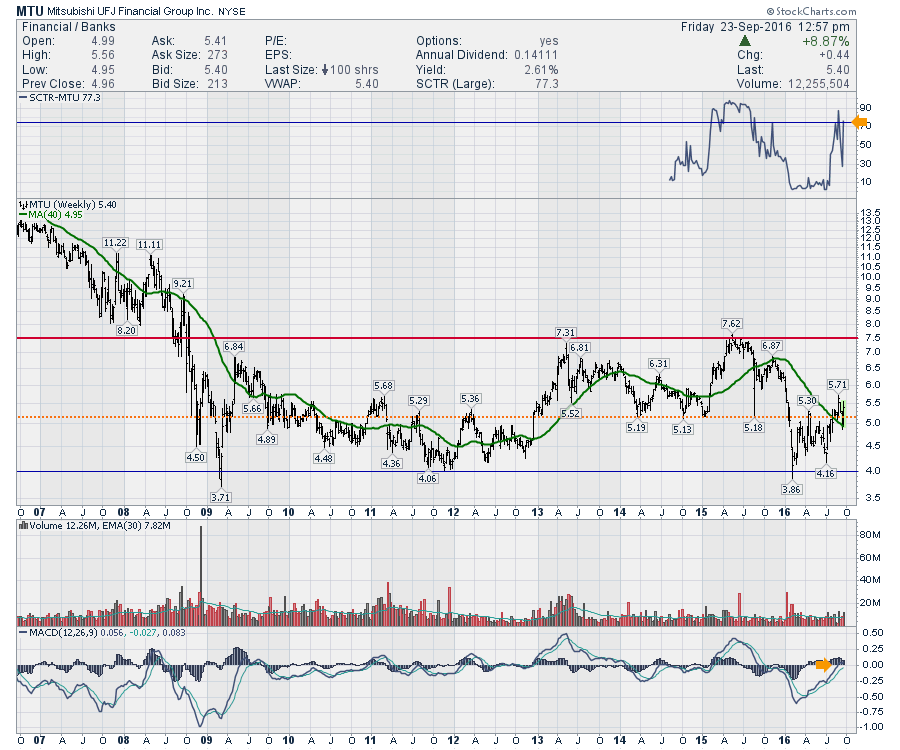Click the orange arrow in the MACD panel
Screen dimensions: 900x750
point(823,664)
